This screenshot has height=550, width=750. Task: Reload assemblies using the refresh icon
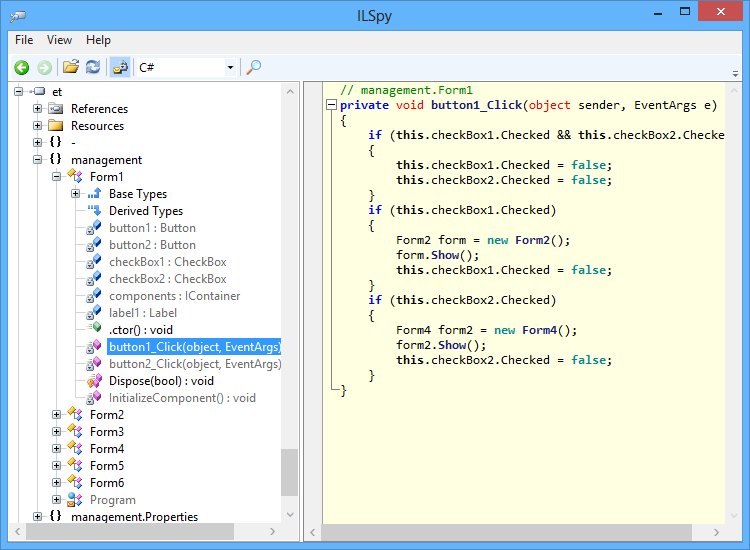pos(93,67)
